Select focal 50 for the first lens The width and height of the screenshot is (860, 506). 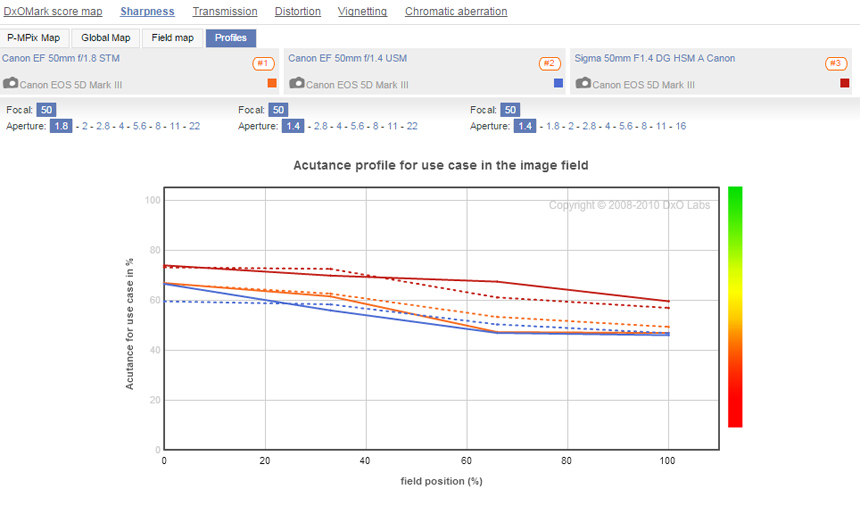[x=47, y=110]
